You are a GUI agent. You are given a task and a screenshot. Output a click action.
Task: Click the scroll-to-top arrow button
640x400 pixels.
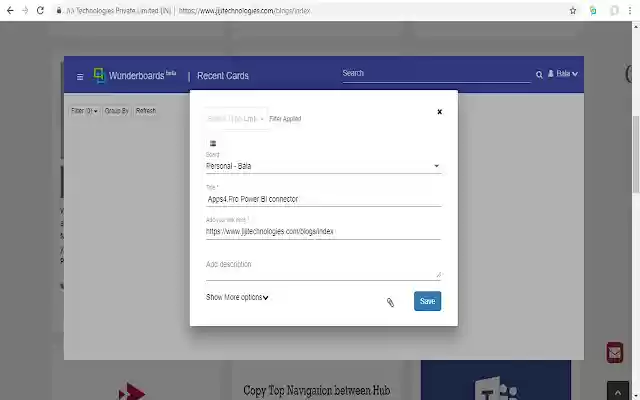click(618, 391)
